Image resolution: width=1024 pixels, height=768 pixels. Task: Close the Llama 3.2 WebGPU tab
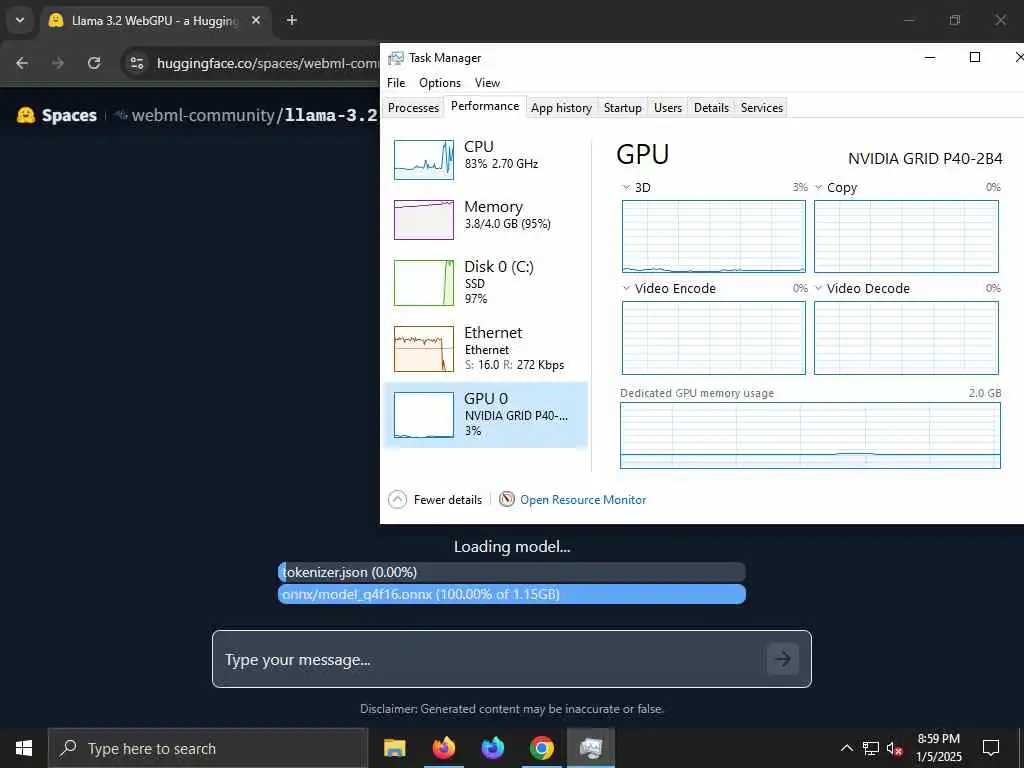pyautogui.click(x=256, y=20)
